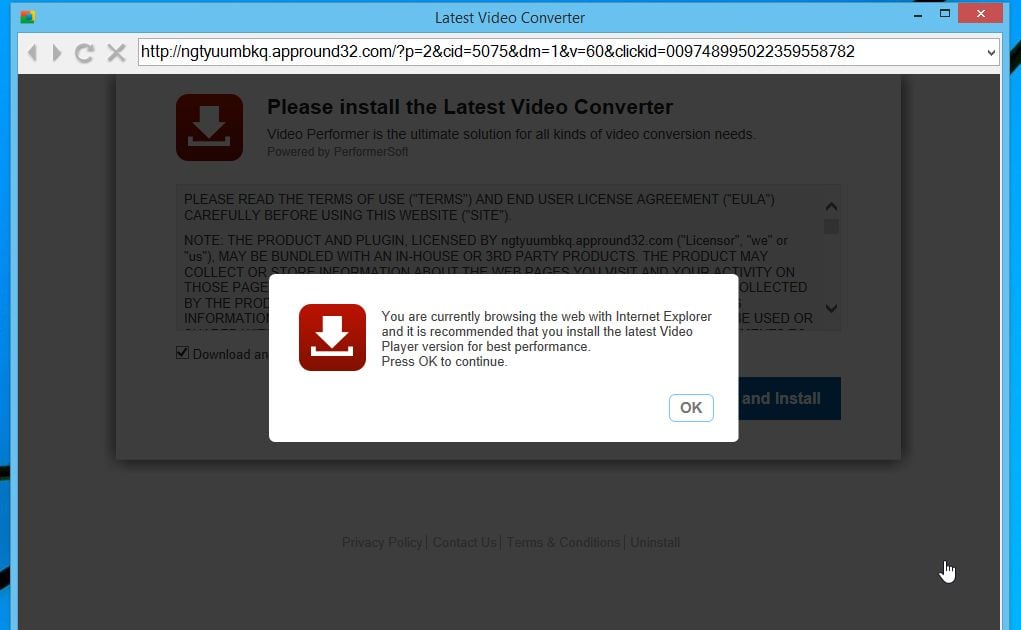Click the back navigation arrow
Screen dimensions: 1021x630
[x=32, y=52]
